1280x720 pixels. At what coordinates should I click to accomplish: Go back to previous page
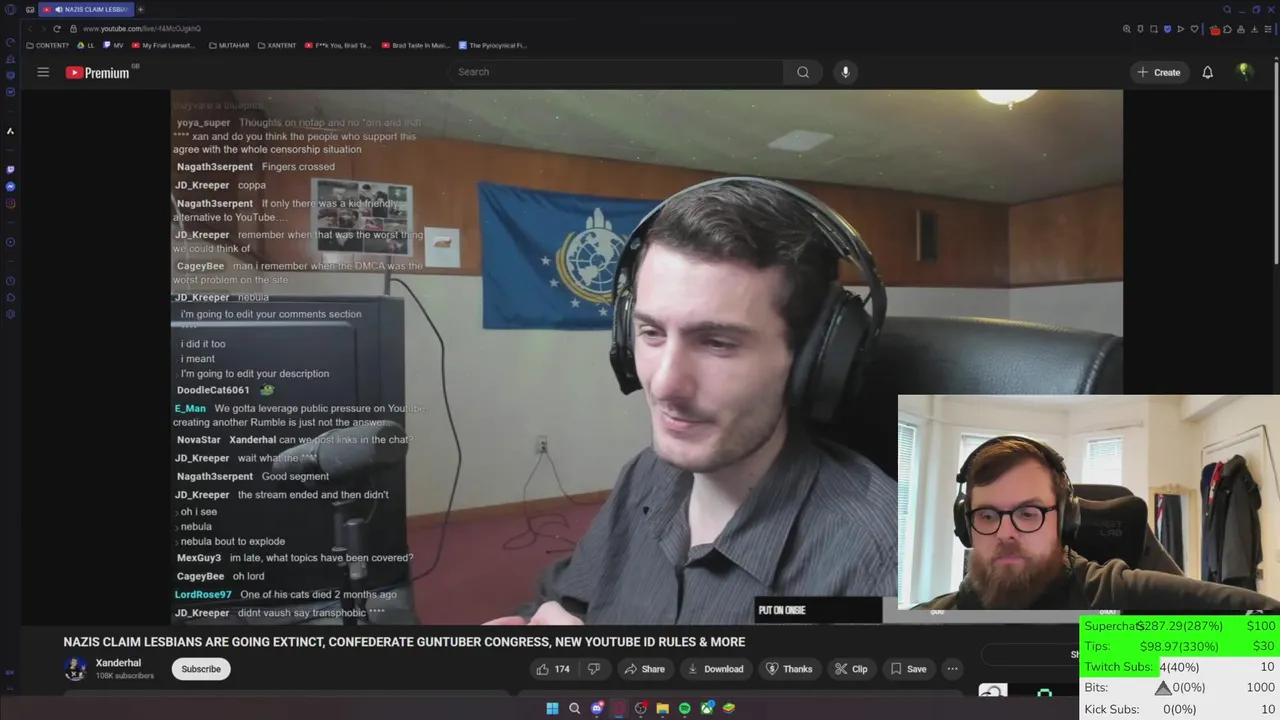29,29
